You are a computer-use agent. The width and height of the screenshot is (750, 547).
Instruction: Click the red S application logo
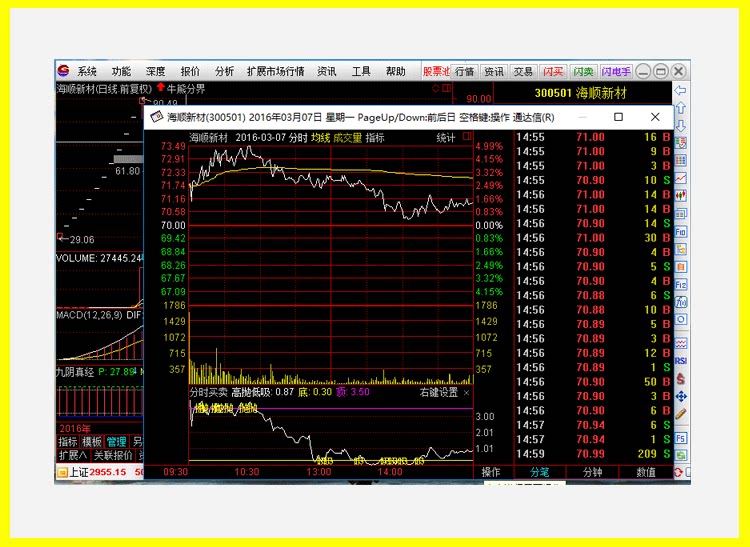64,71
